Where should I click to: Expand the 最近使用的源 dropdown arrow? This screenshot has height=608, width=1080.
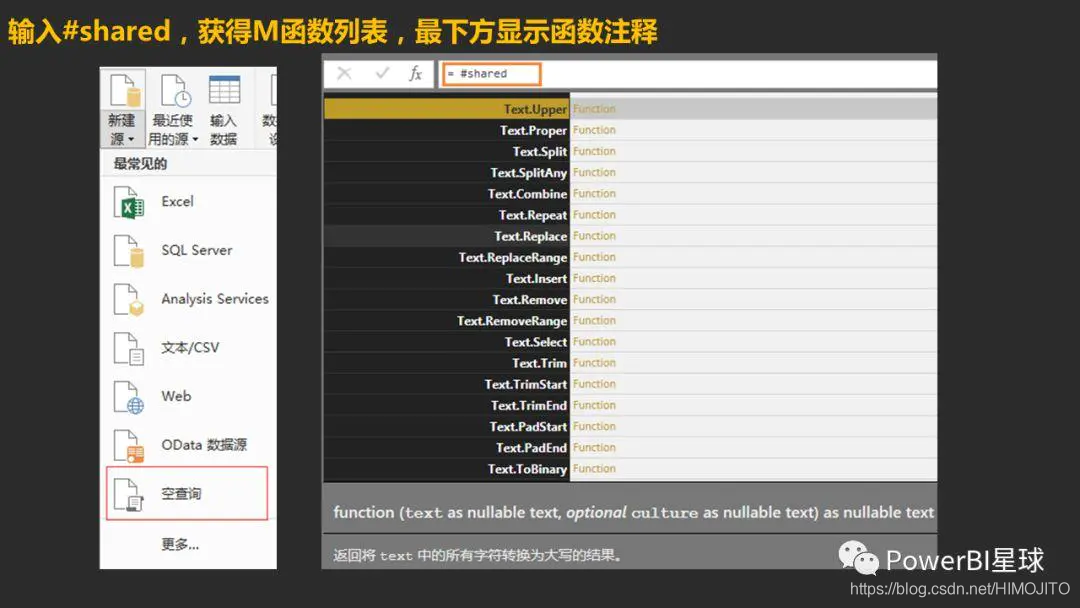195,140
